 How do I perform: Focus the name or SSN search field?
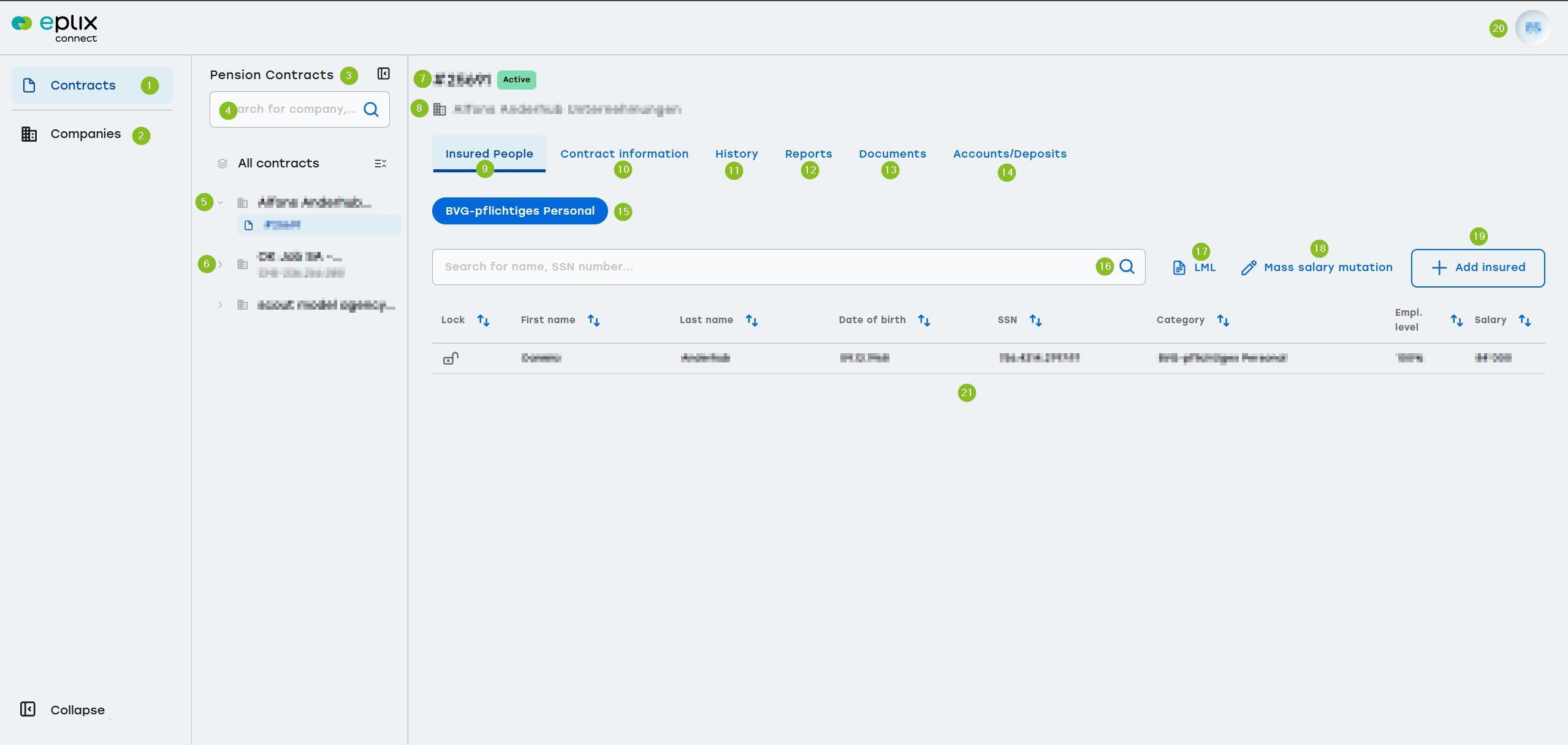tap(788, 267)
